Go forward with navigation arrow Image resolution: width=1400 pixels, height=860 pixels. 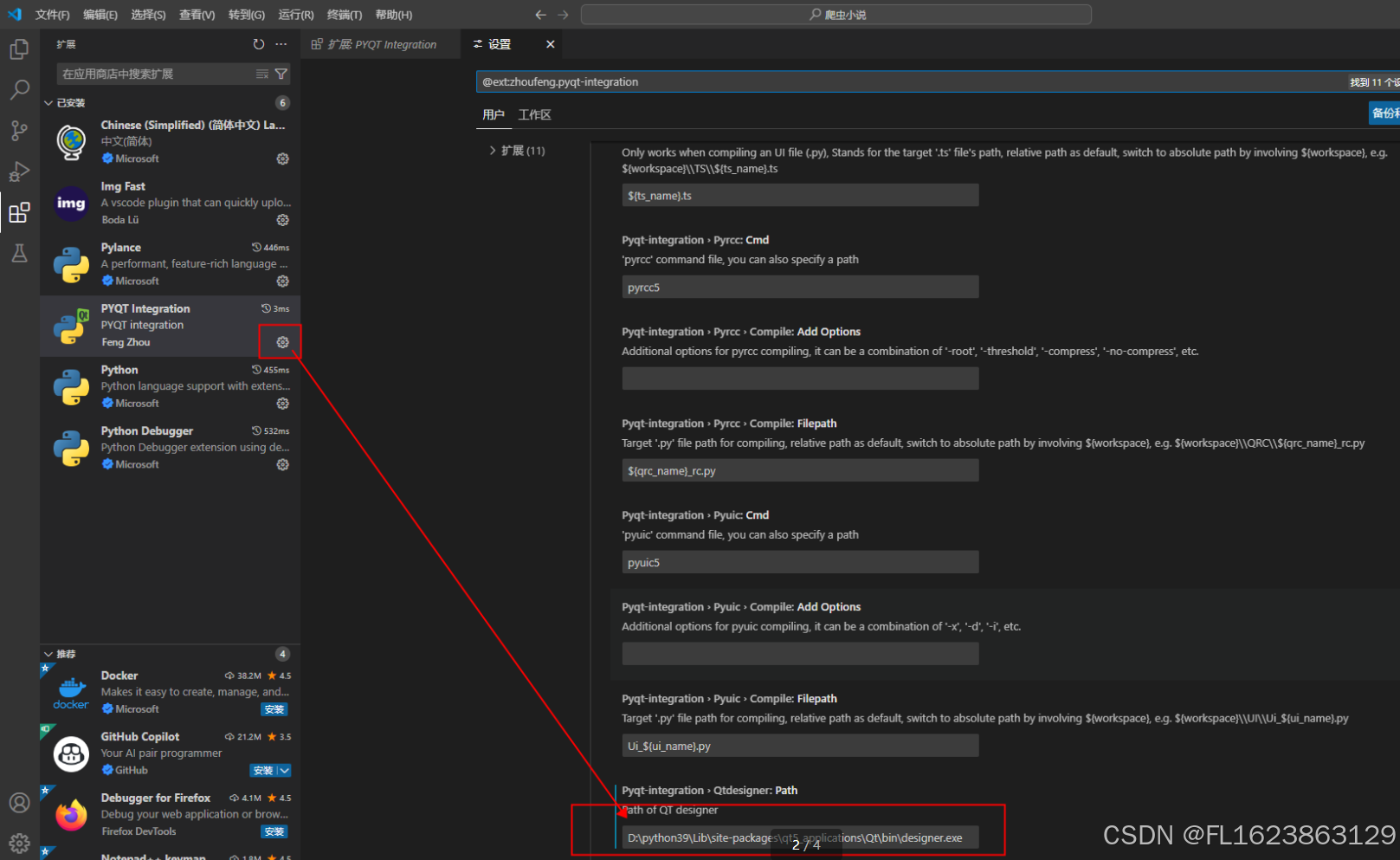click(x=563, y=15)
